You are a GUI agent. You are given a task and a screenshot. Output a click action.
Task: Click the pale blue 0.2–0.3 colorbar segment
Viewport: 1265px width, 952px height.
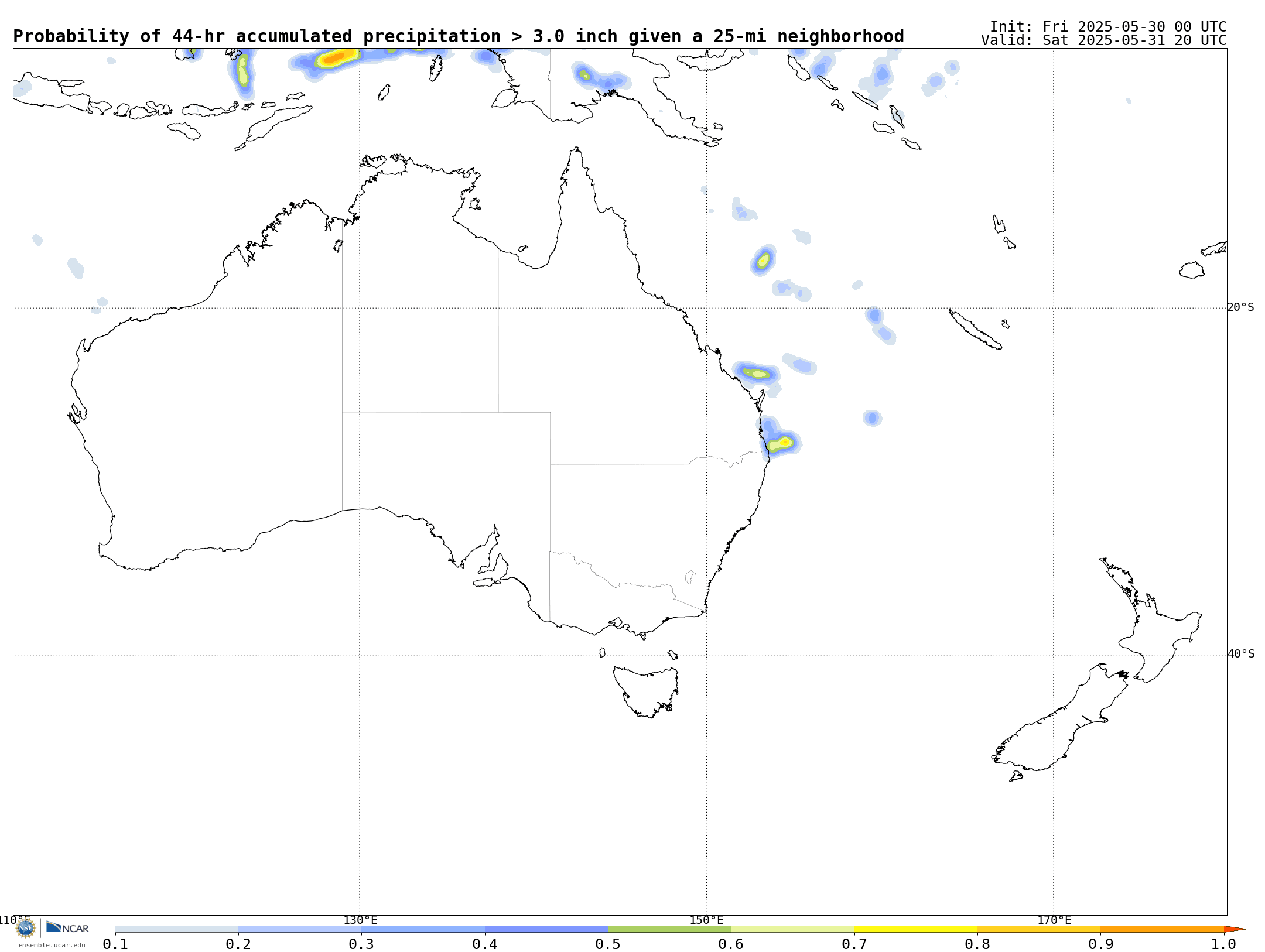coord(300,929)
